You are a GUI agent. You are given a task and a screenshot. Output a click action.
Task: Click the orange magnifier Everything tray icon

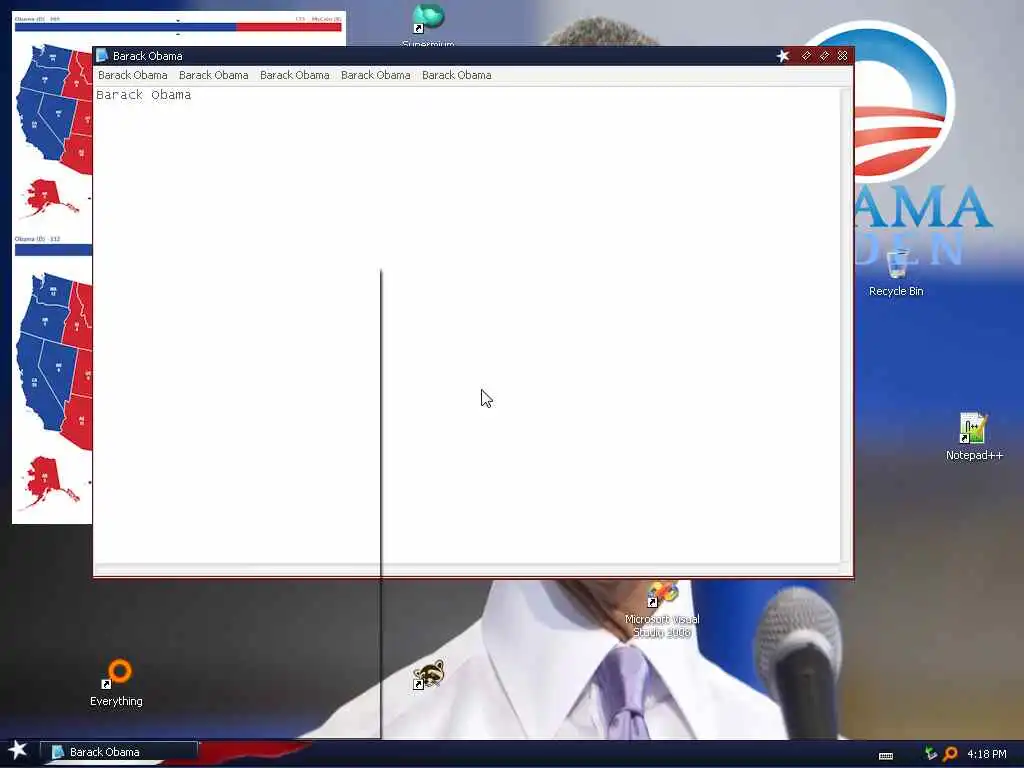(950, 754)
